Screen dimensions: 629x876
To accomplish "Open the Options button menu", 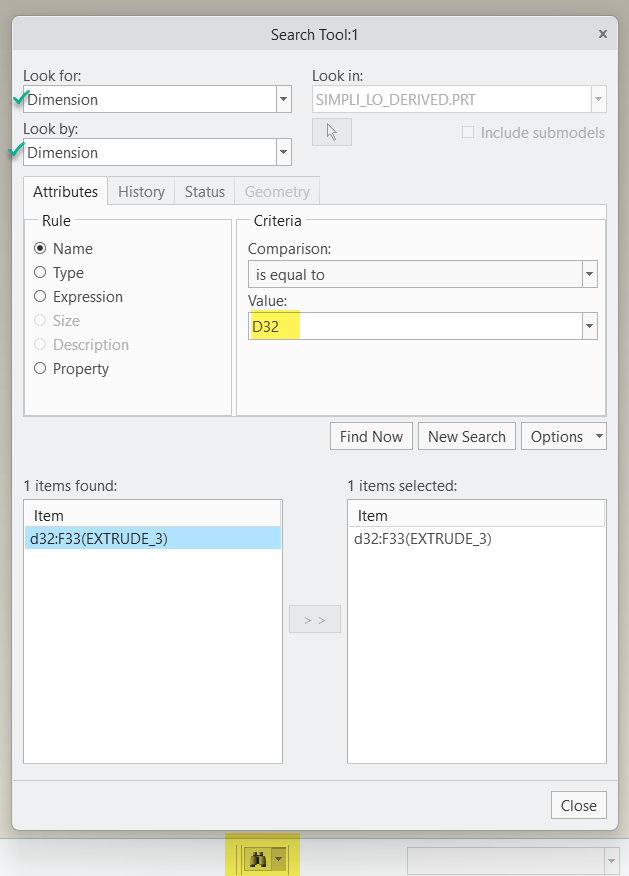I will (563, 436).
